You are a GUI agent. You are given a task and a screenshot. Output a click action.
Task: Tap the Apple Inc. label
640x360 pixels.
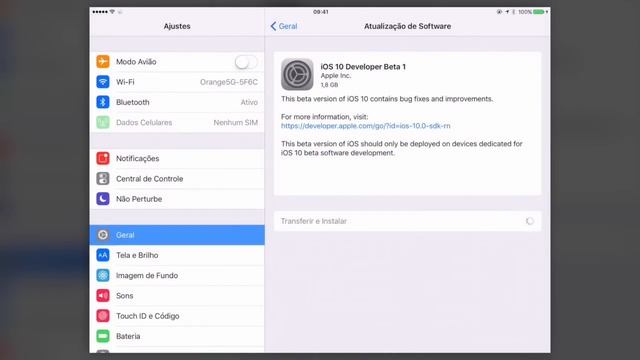click(336, 76)
